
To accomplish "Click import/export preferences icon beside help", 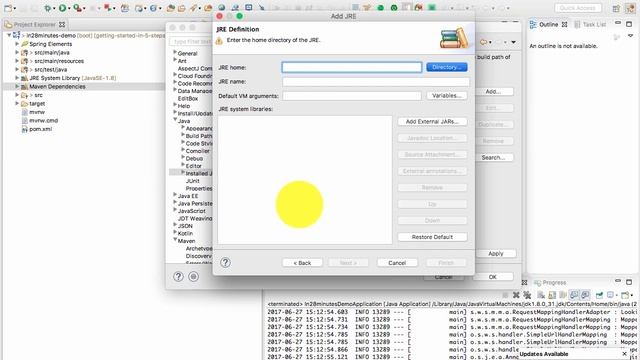I will 193,277.
